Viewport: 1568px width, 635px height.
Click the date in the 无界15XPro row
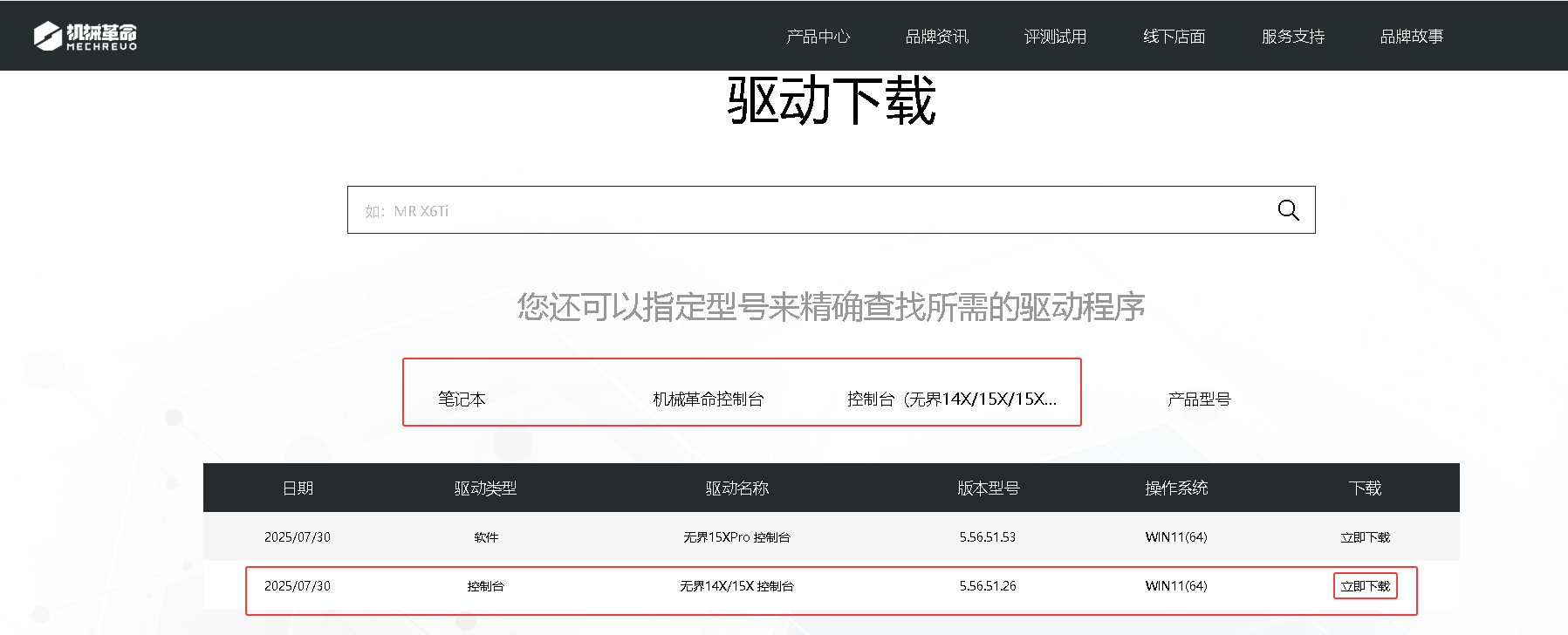click(298, 537)
